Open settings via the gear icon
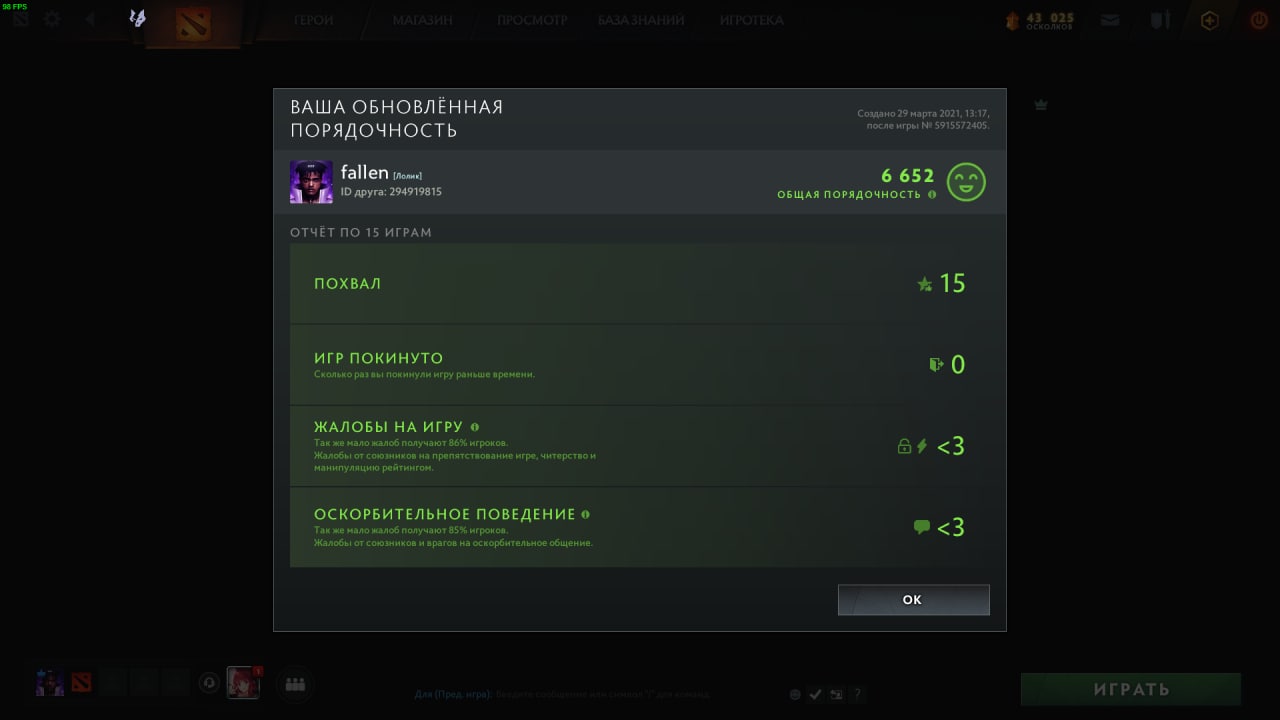This screenshot has width=1280, height=720. pos(52,19)
